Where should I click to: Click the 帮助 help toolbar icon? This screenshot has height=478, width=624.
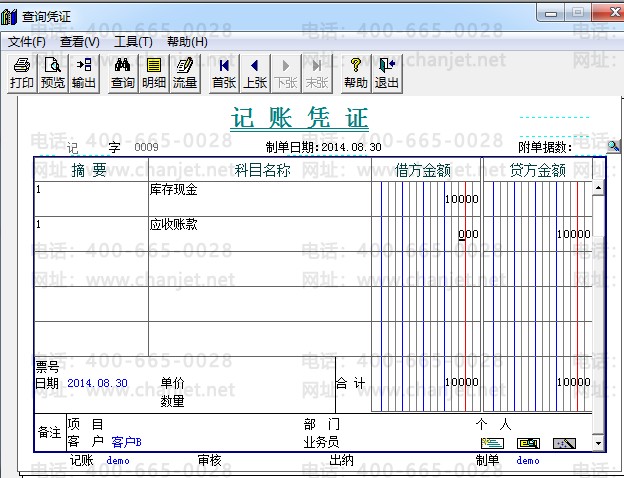click(355, 73)
